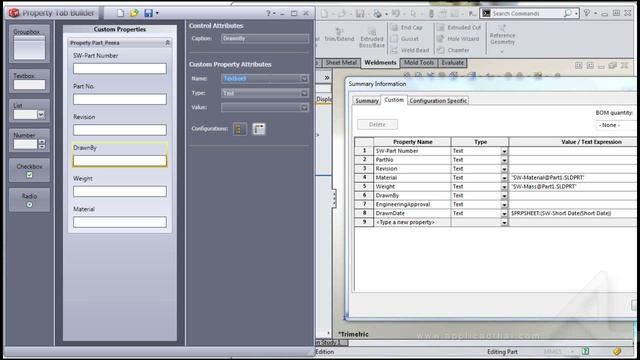The width and height of the screenshot is (640, 360).
Task: Click the EngineeringApproval property name cell
Action: point(412,204)
